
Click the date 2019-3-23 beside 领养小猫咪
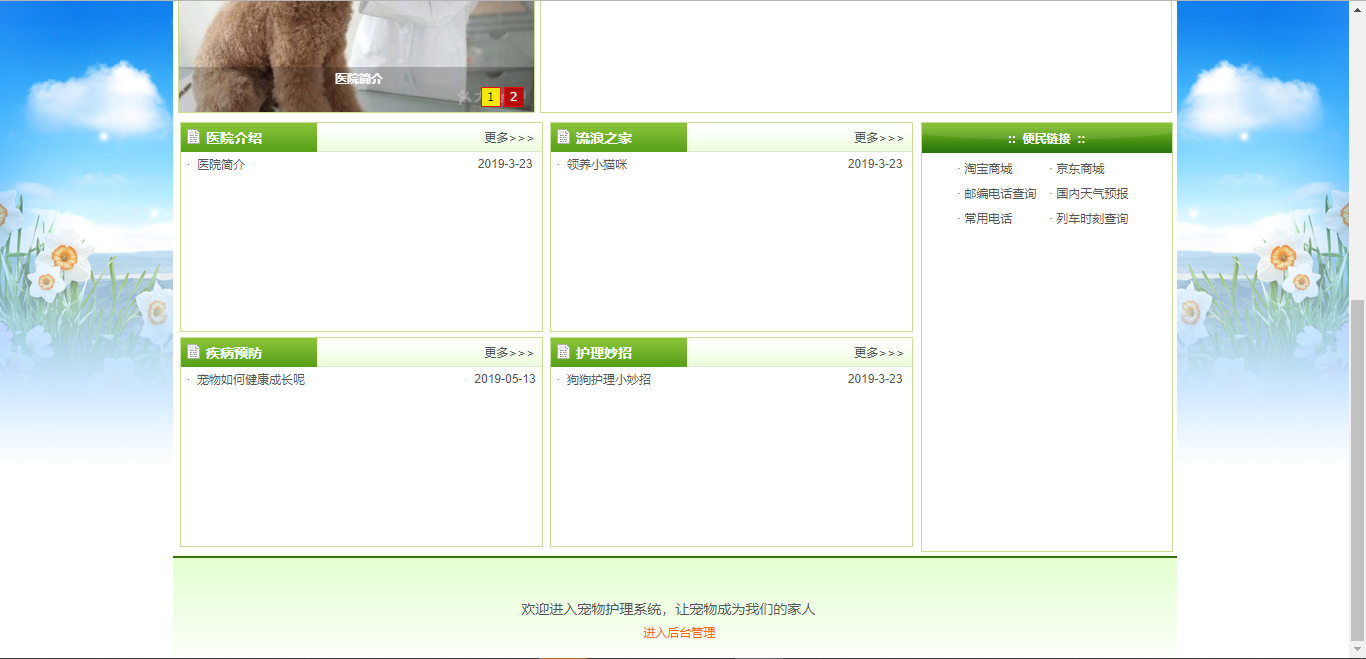tap(875, 164)
